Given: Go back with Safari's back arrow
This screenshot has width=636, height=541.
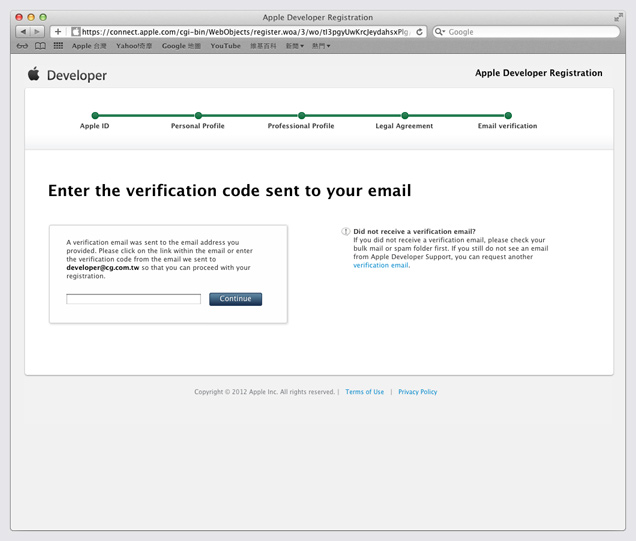Looking at the screenshot, I should tap(23, 32).
